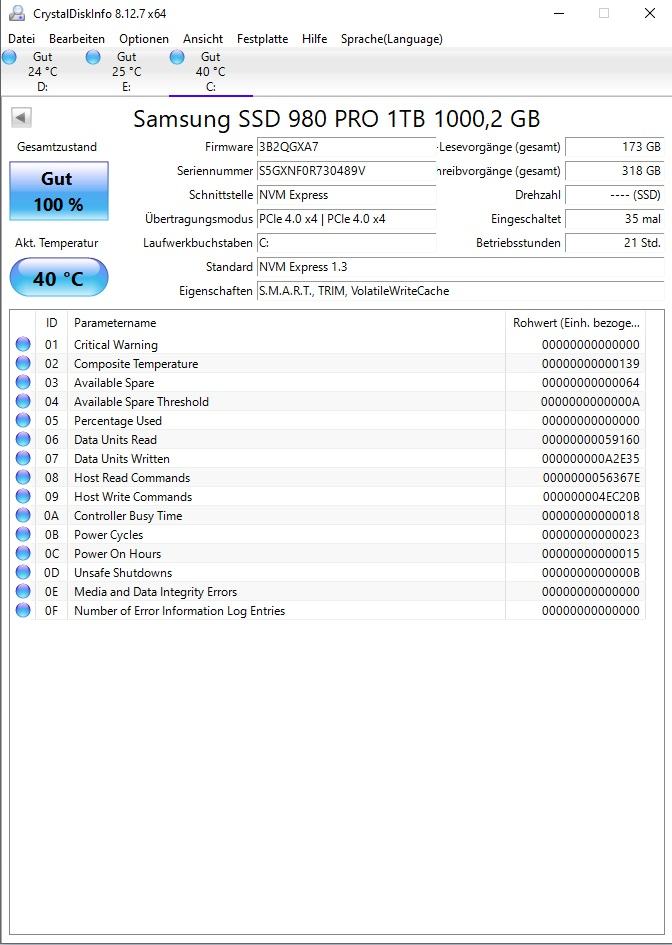Click the Schnittstelle NVM Express field
The height and width of the screenshot is (945, 672).
point(346,195)
